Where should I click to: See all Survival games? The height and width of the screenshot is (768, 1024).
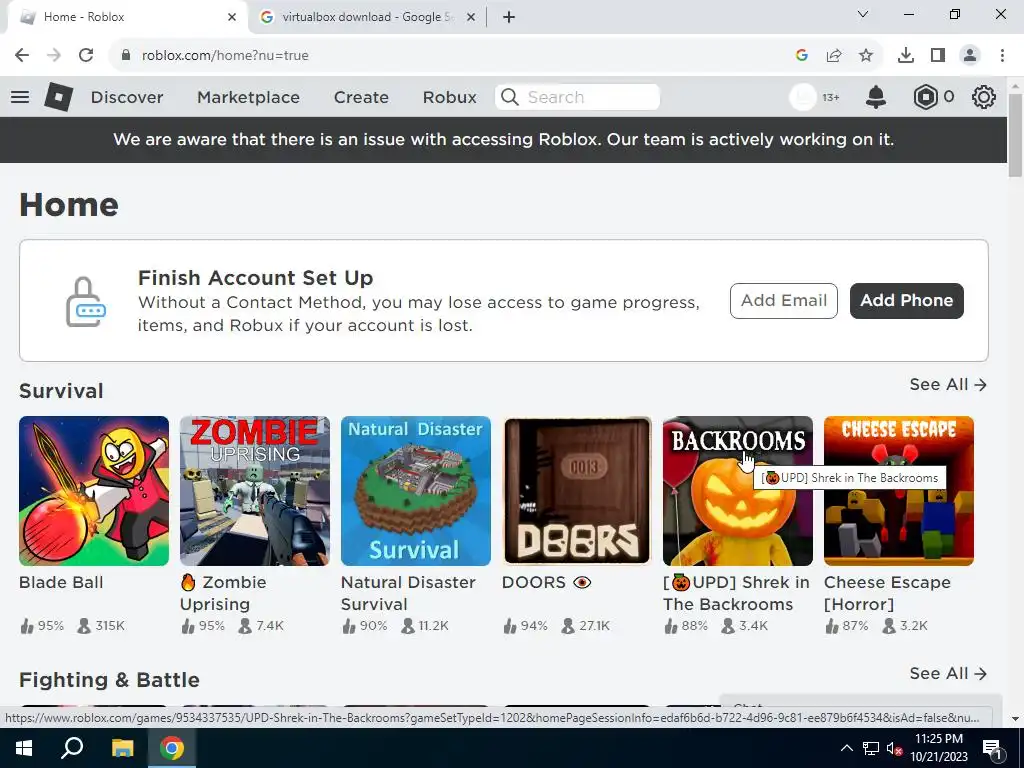point(948,385)
